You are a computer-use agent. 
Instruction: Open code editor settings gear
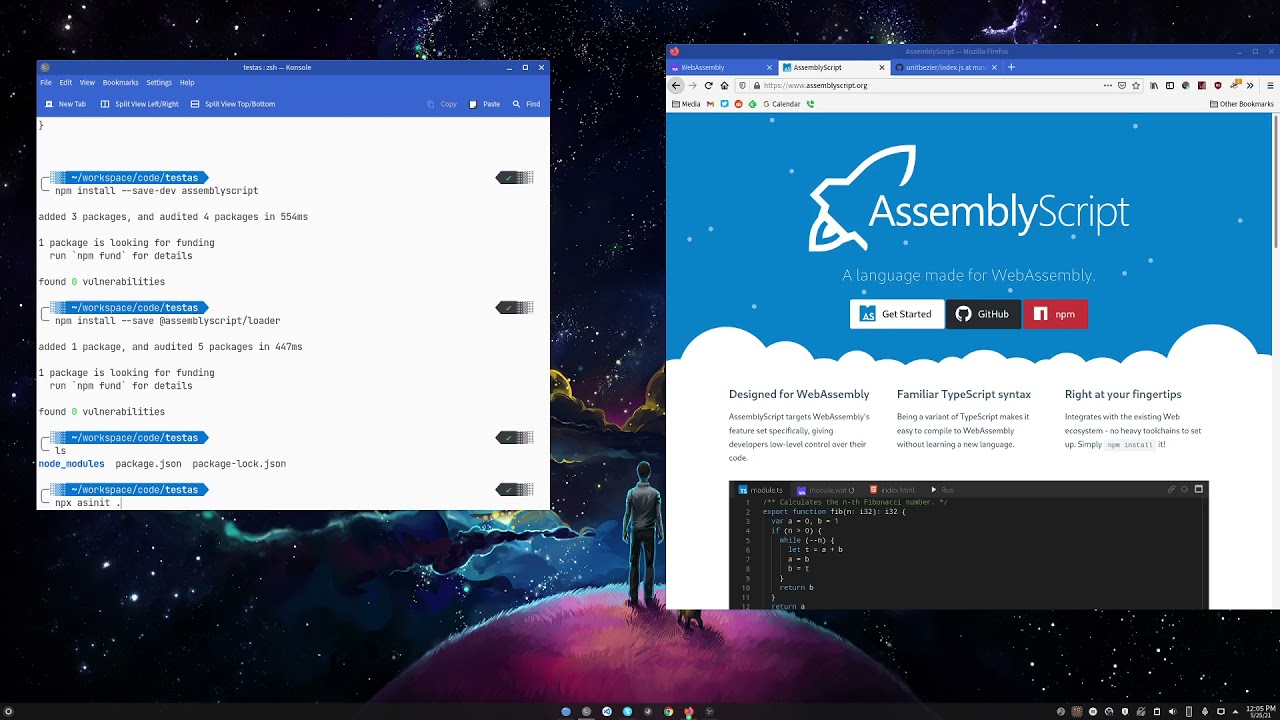click(x=1185, y=490)
